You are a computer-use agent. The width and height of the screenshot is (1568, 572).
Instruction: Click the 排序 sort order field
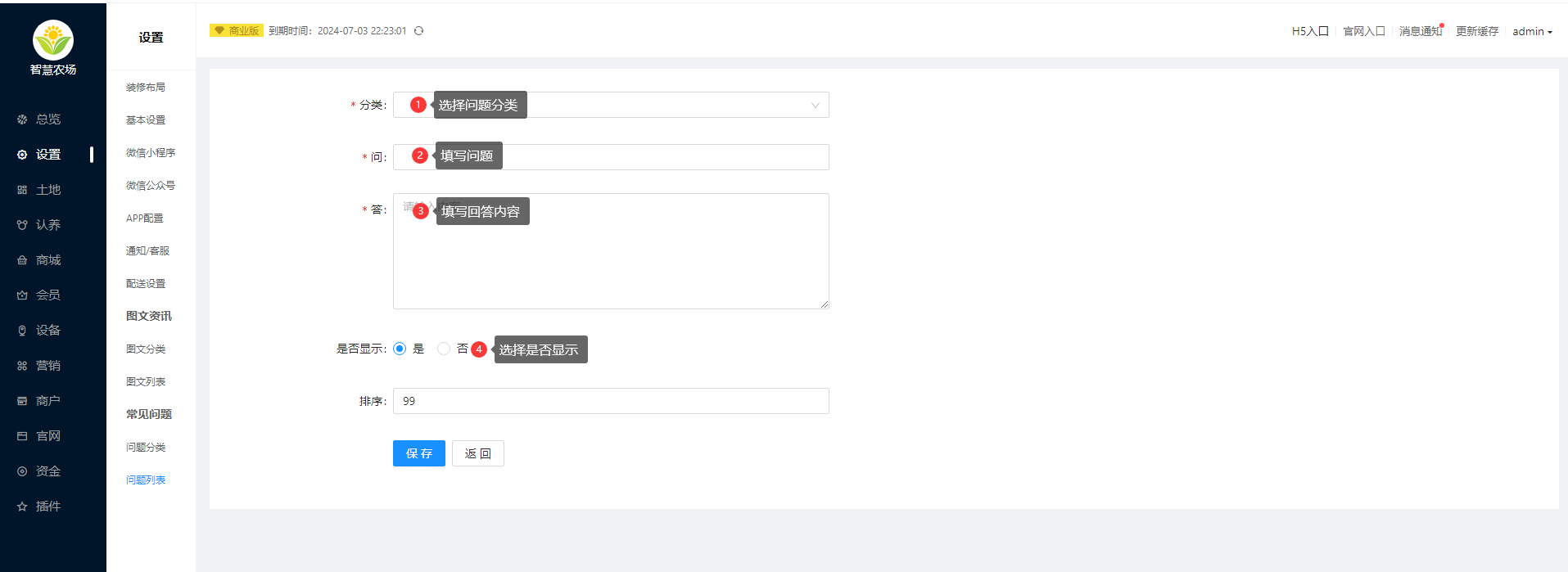[611, 401]
